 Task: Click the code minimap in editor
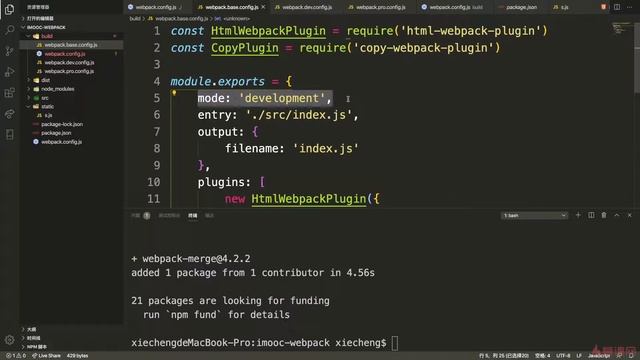pyautogui.click(x=622, y=29)
